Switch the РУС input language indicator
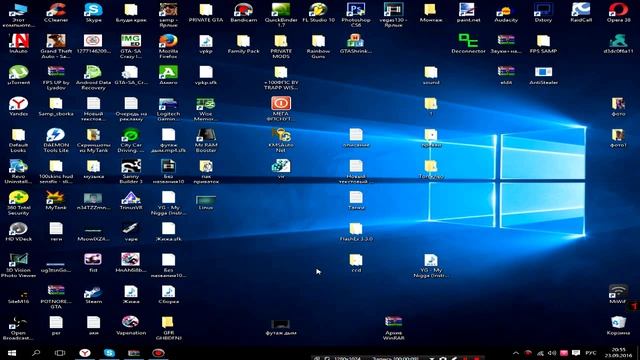The image size is (640, 360). point(591,353)
